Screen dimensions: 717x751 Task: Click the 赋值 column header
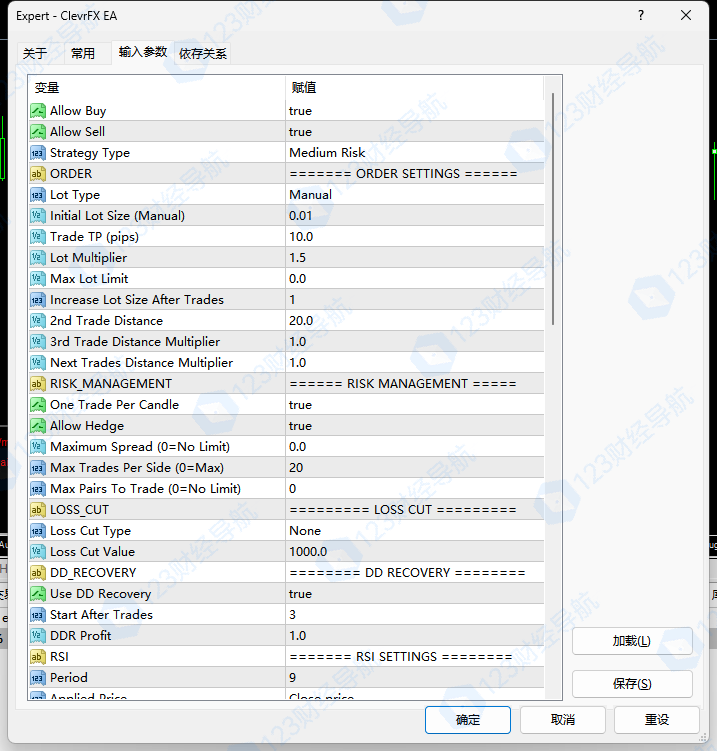click(415, 88)
